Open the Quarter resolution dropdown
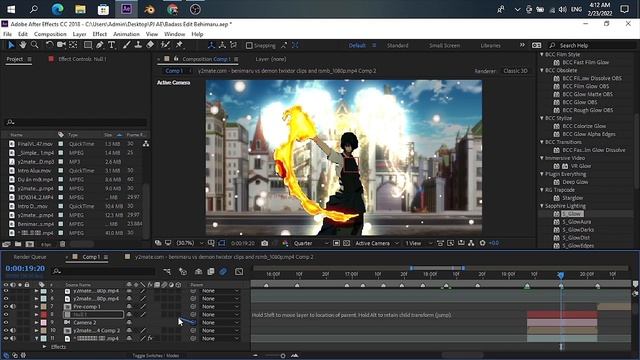 point(311,243)
